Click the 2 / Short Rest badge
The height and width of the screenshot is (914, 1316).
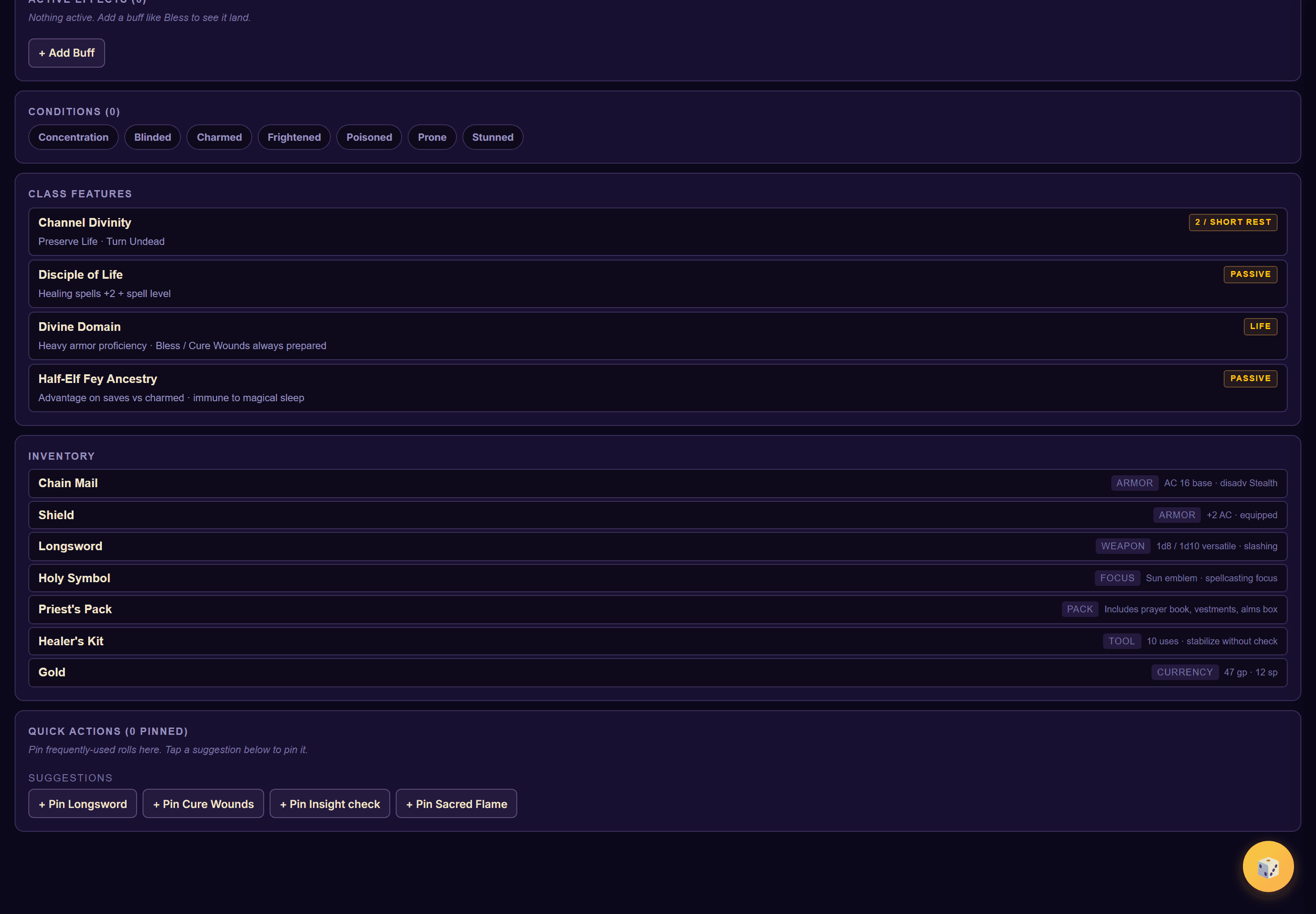click(x=1233, y=222)
